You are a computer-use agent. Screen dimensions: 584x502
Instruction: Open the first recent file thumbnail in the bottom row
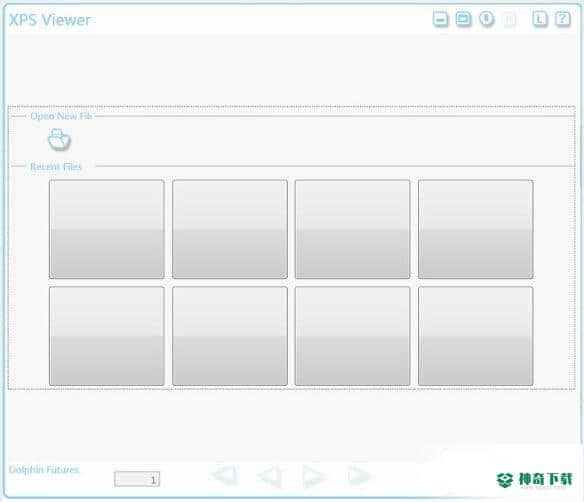(x=107, y=336)
